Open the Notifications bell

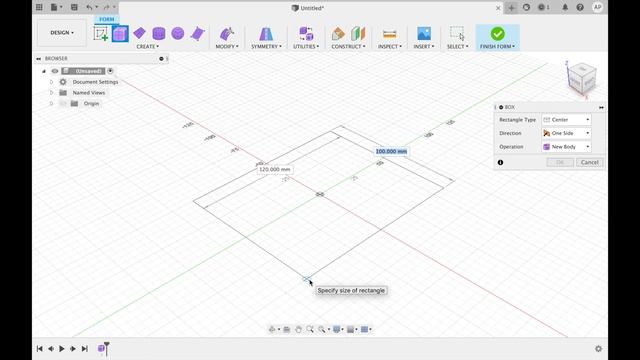click(565, 7)
